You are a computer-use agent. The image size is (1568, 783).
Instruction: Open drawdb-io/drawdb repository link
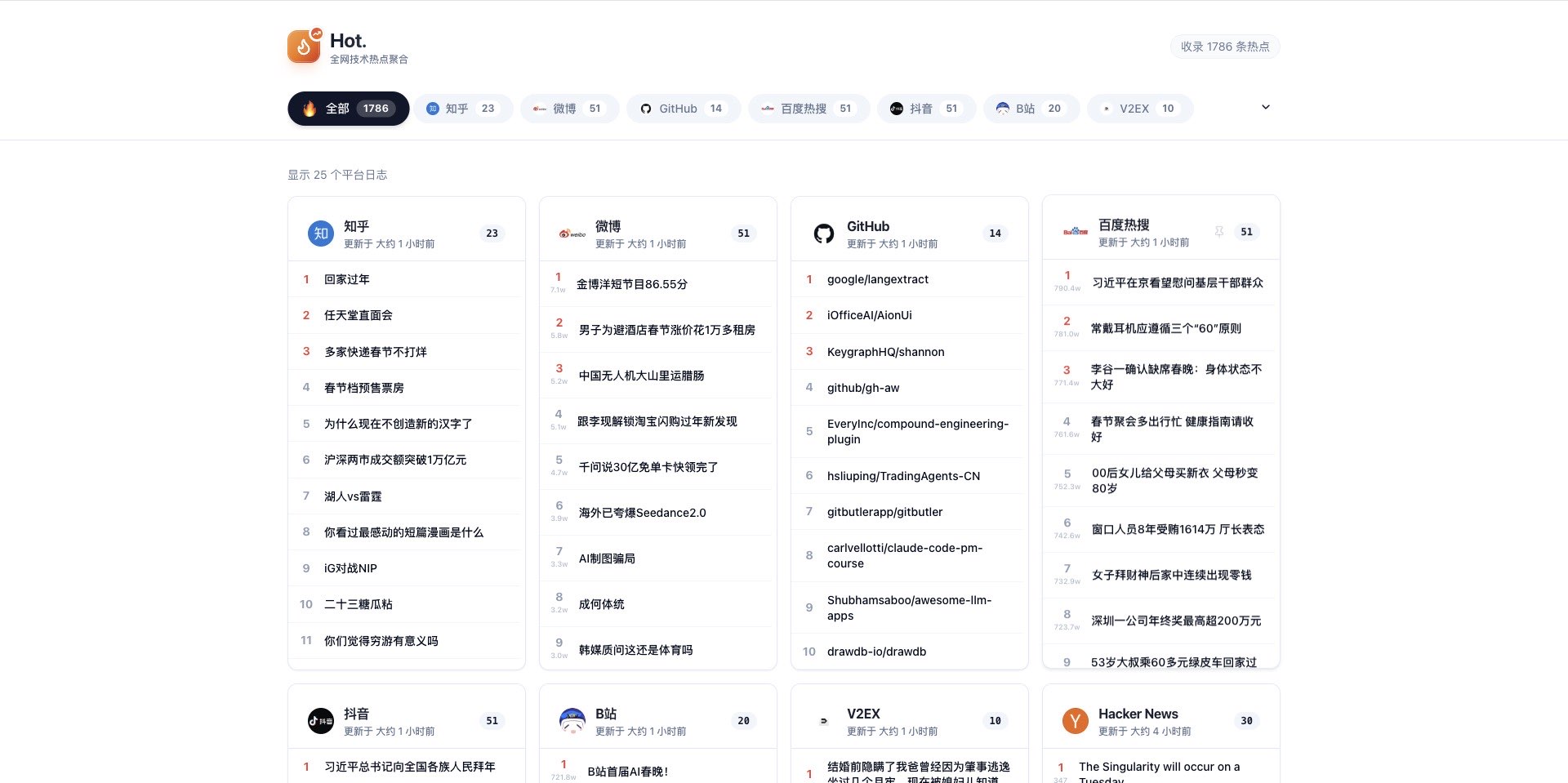[876, 652]
